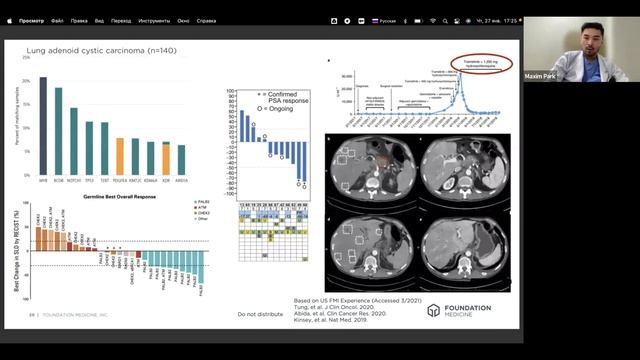Click the Kinsey, et al. Nat Med. 2019 citation
Viewport: 640px width, 360px height.
pos(330,320)
